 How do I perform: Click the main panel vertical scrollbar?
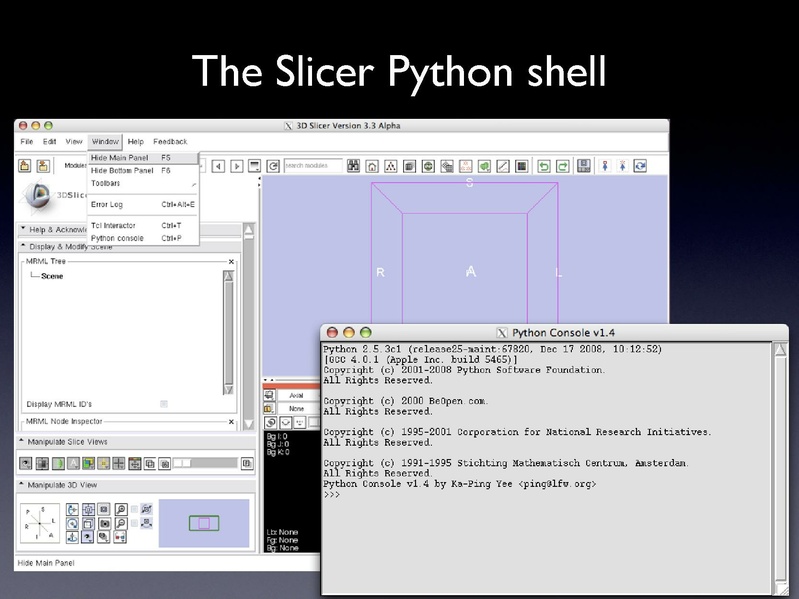(249, 326)
